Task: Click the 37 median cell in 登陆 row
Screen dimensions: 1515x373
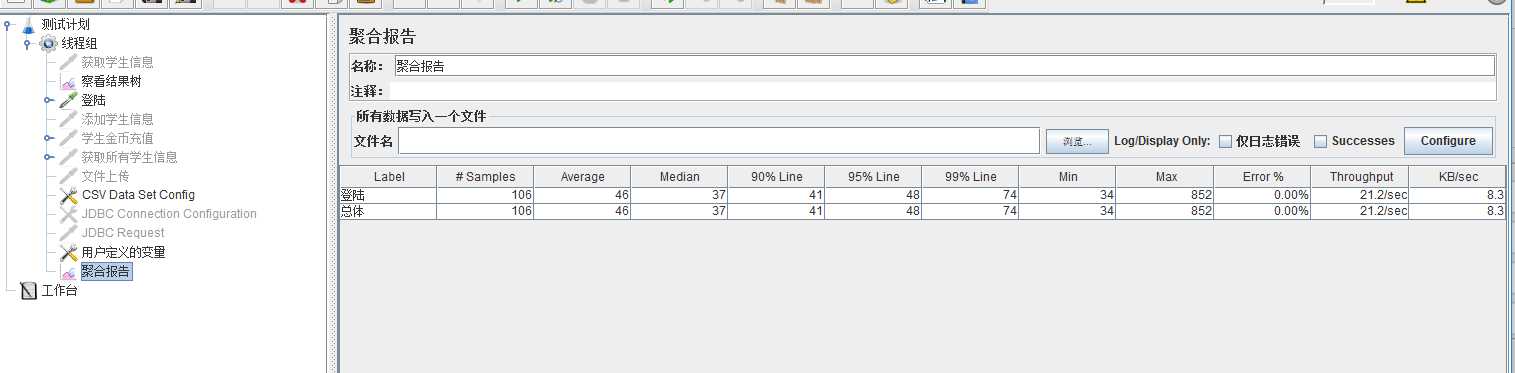Action: point(679,195)
